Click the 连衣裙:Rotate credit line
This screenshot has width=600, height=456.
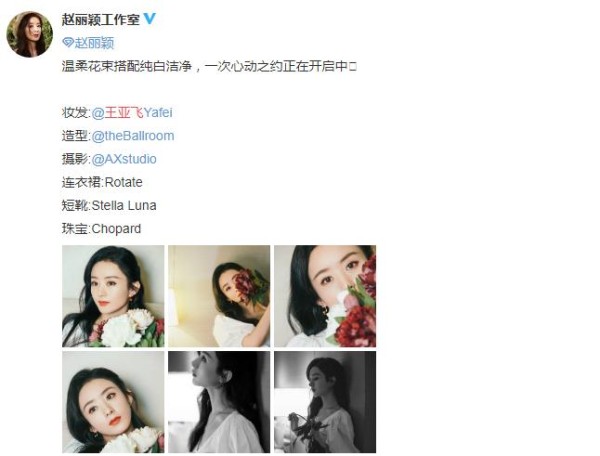(x=102, y=182)
